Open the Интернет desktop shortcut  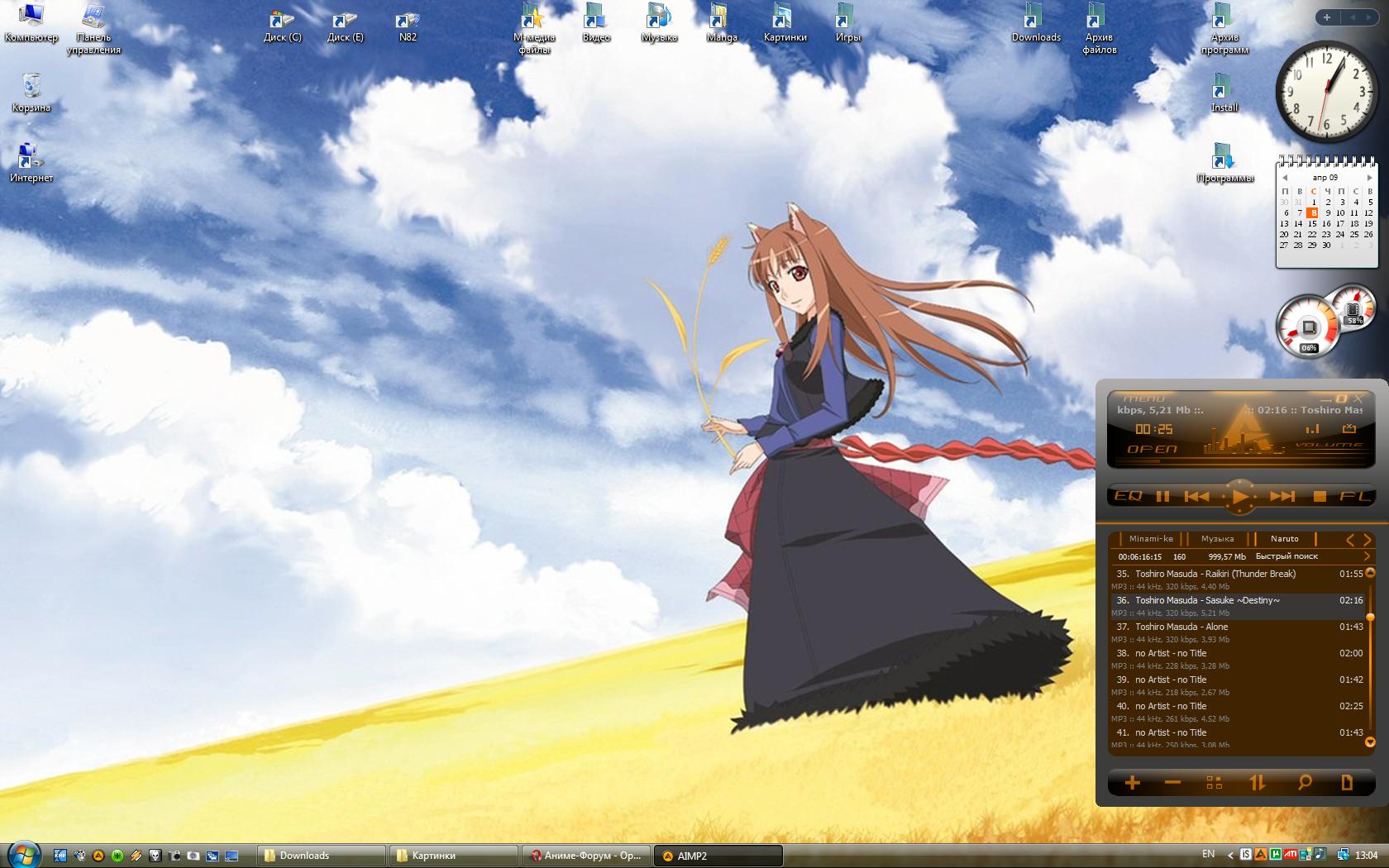[x=31, y=163]
